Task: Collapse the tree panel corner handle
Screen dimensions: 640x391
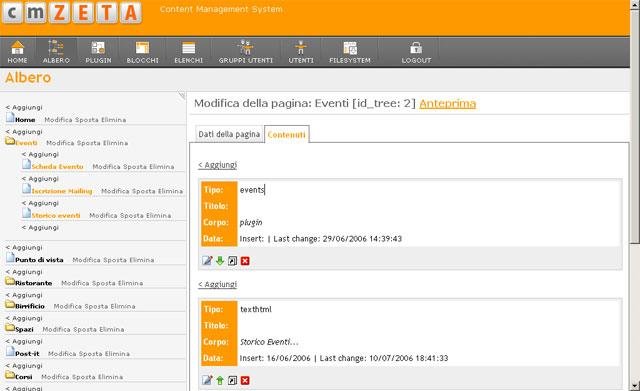Action: pyautogui.click(x=182, y=95)
